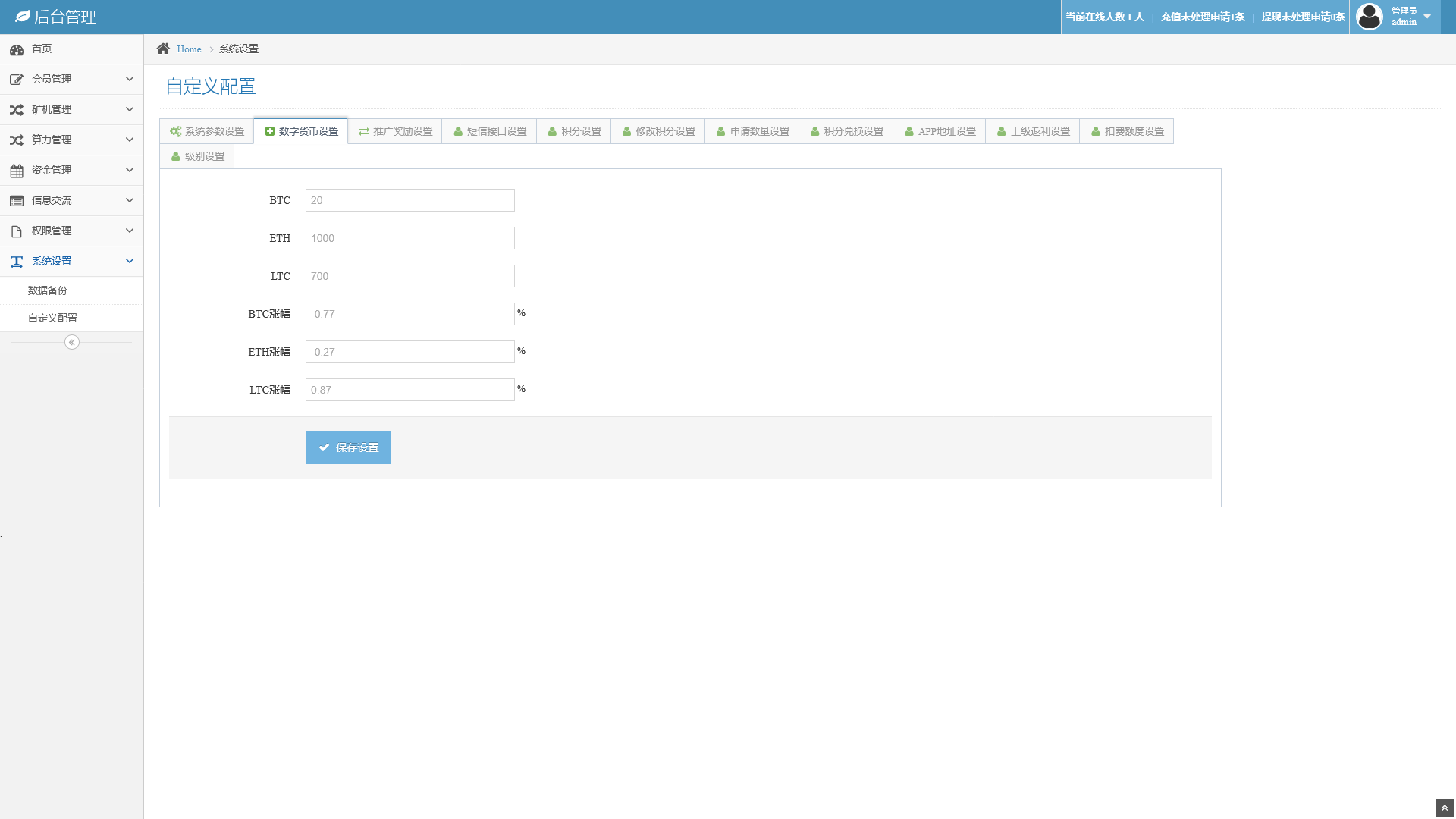Click the shuffle icon beside 算力管理
This screenshot has height=819, width=1456.
tap(17, 140)
